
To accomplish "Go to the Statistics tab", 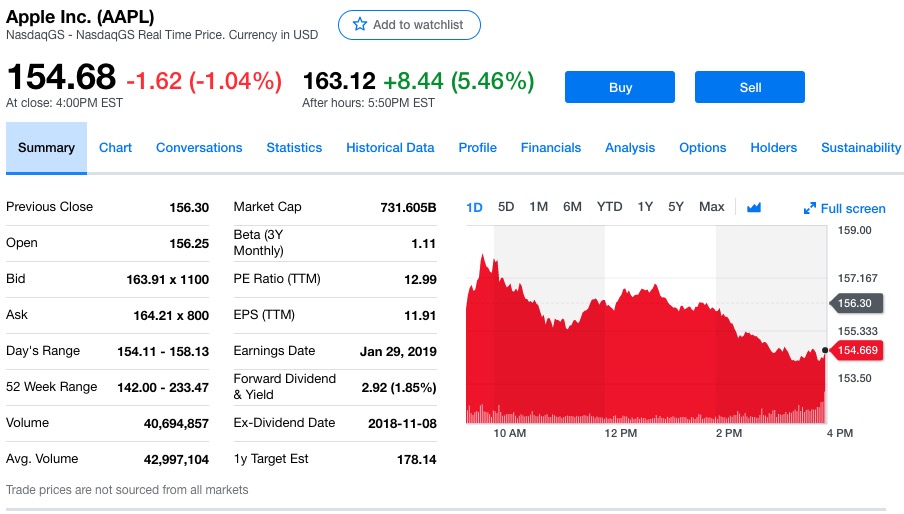I will coord(294,148).
